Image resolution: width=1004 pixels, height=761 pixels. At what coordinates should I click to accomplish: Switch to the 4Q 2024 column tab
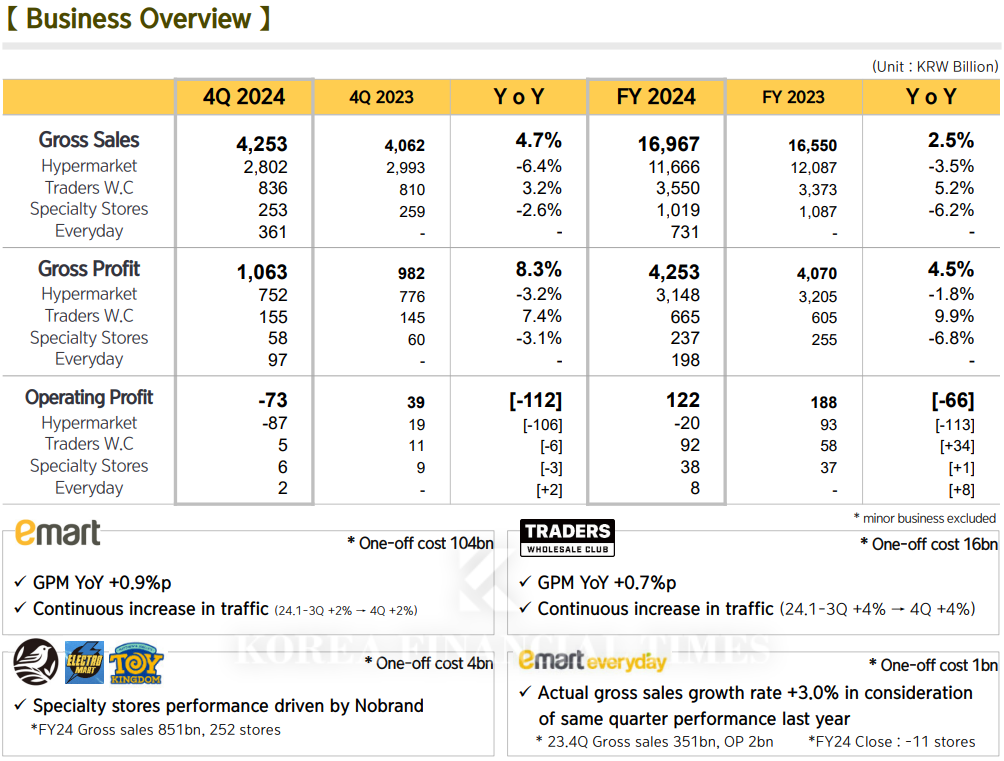(x=244, y=96)
